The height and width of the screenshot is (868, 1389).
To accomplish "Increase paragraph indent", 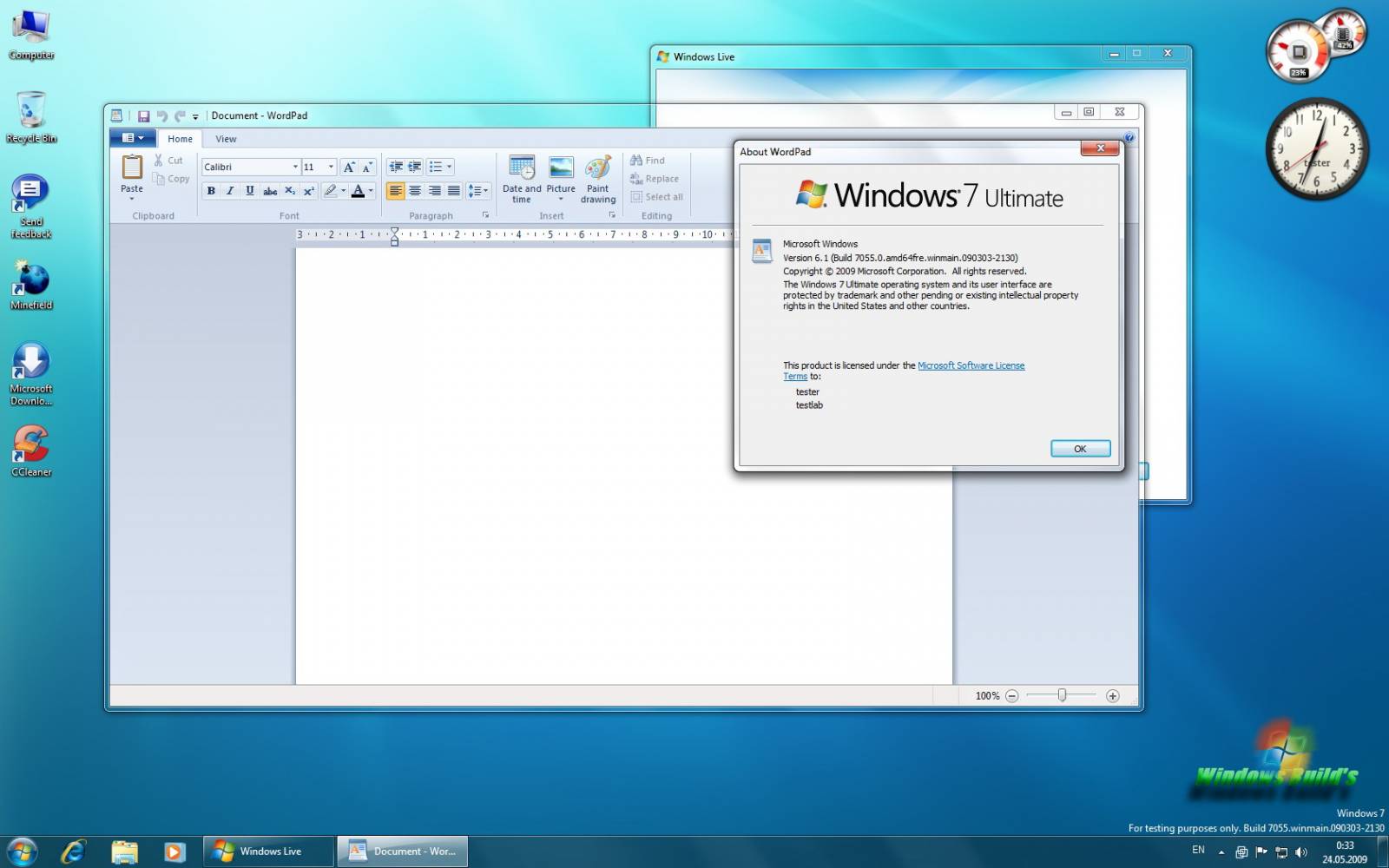I will (x=415, y=167).
